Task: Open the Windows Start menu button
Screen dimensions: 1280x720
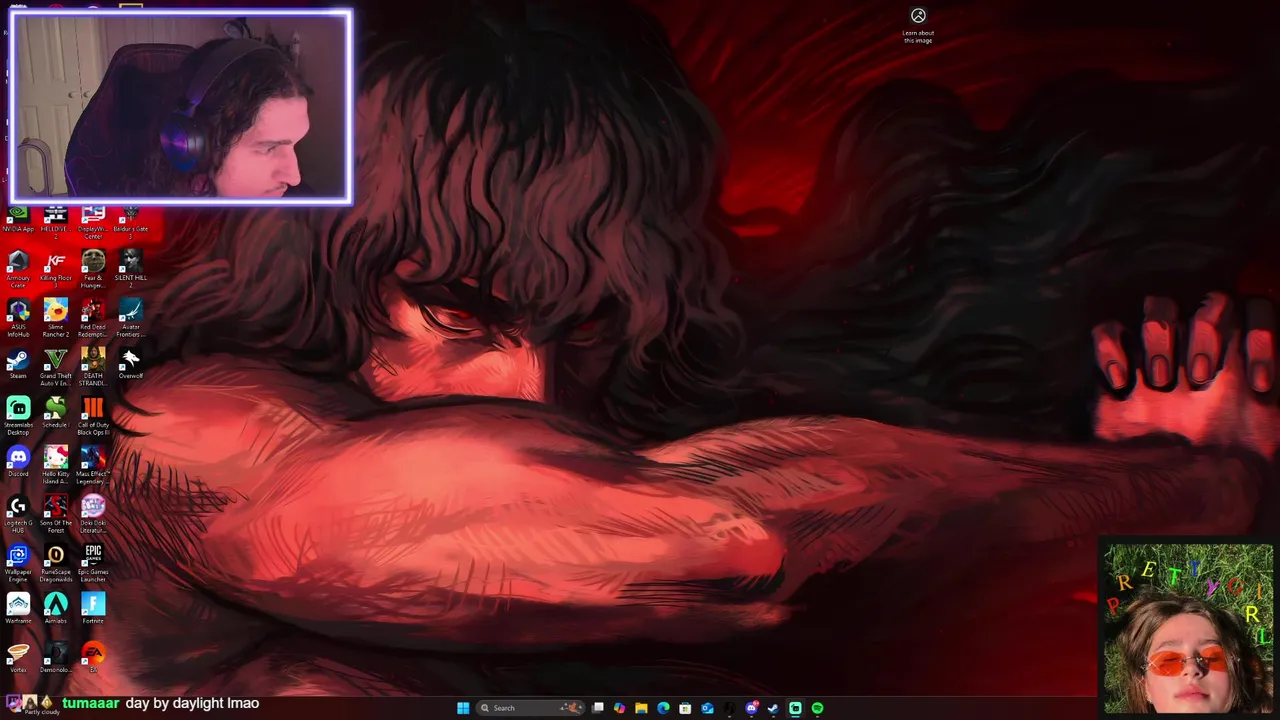Action: [x=463, y=708]
